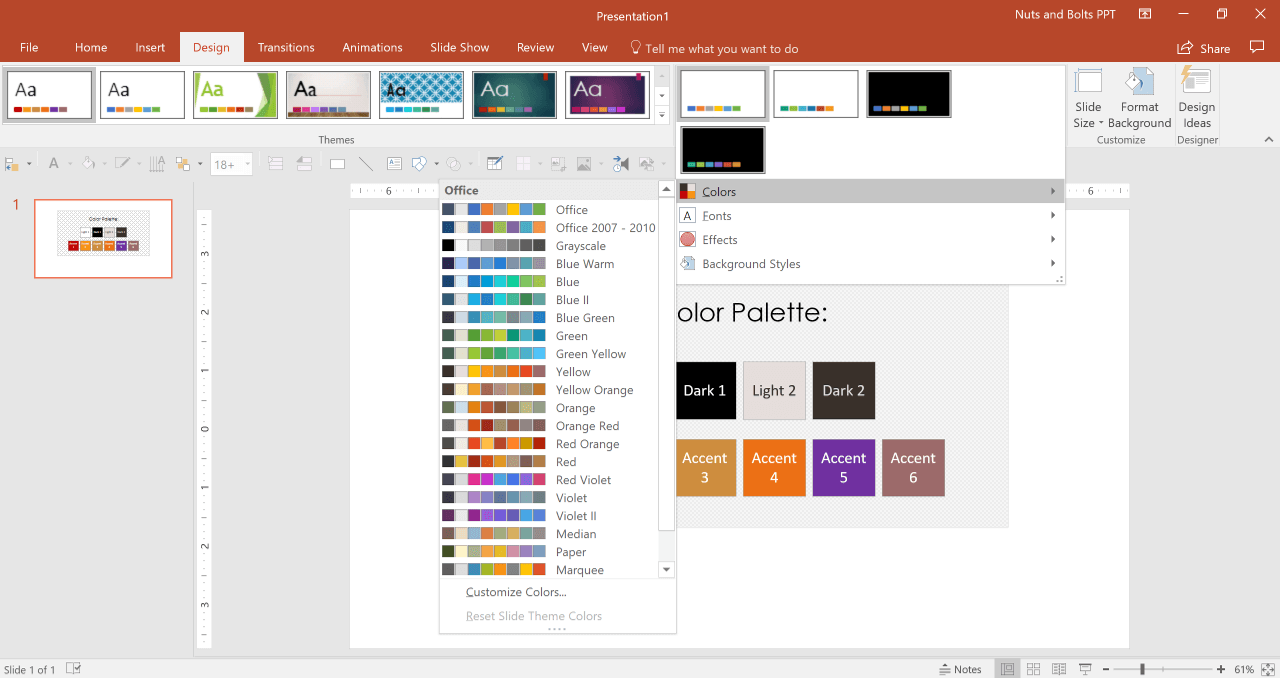Open the comments icon in title bar
Viewport: 1280px width, 678px height.
coord(1257,47)
